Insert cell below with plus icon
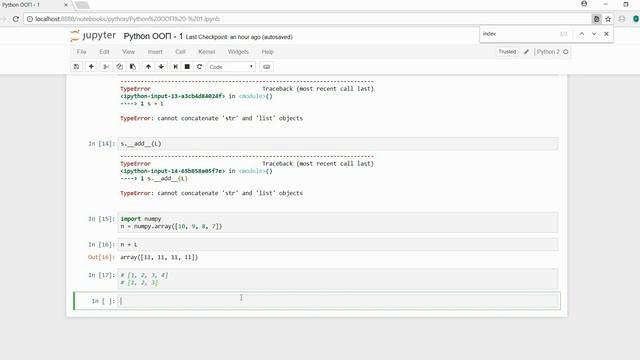Screen dimensions: 640x360 (91, 67)
